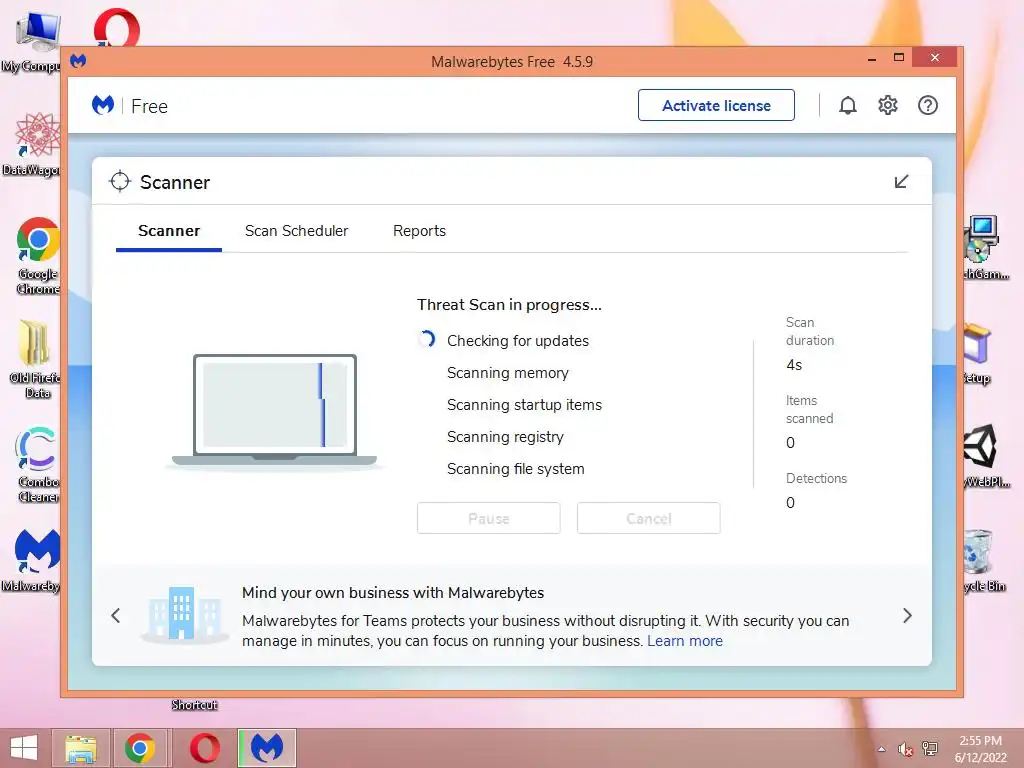Click the Malwarebytes logo next to Free
The width and height of the screenshot is (1024, 768).
pyautogui.click(x=103, y=105)
